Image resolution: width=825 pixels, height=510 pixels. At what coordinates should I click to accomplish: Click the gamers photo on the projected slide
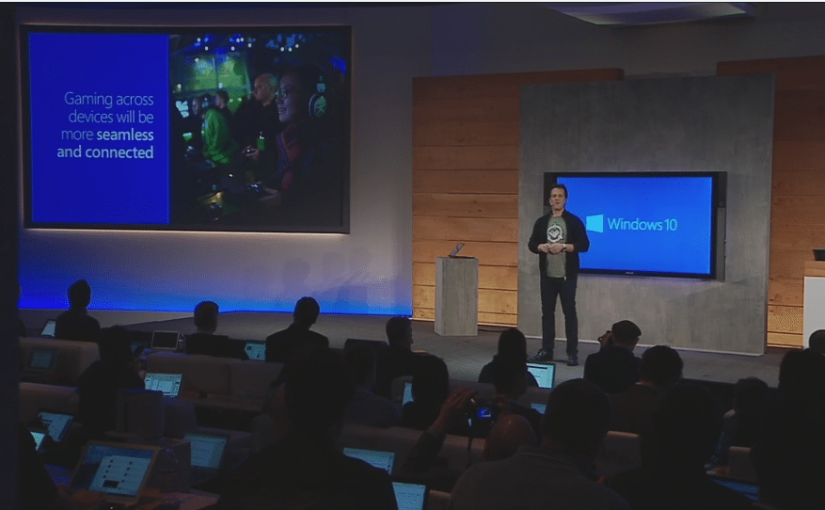pos(258,129)
